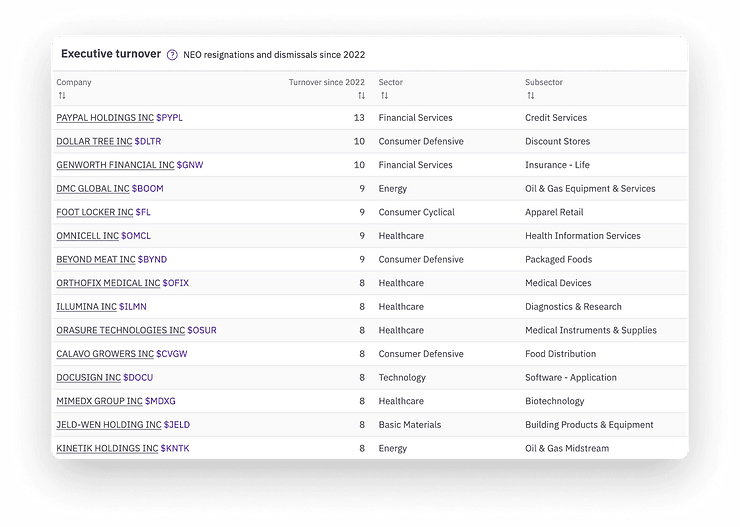
Task: Open DOLLAR TREE INC company link
Action: [94, 142]
